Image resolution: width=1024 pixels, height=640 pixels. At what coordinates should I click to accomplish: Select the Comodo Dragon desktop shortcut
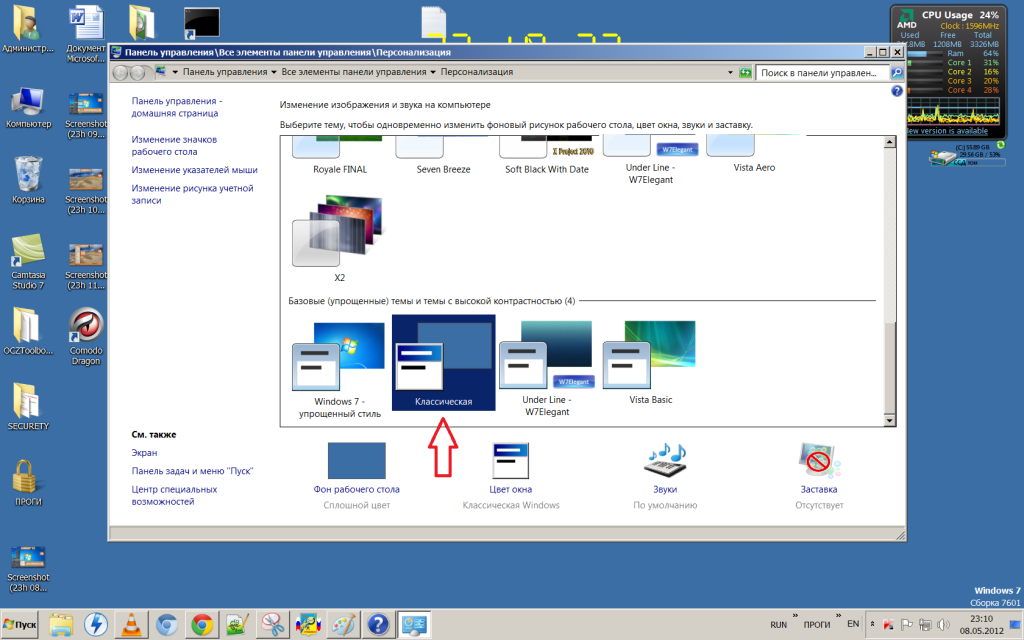pyautogui.click(x=86, y=336)
